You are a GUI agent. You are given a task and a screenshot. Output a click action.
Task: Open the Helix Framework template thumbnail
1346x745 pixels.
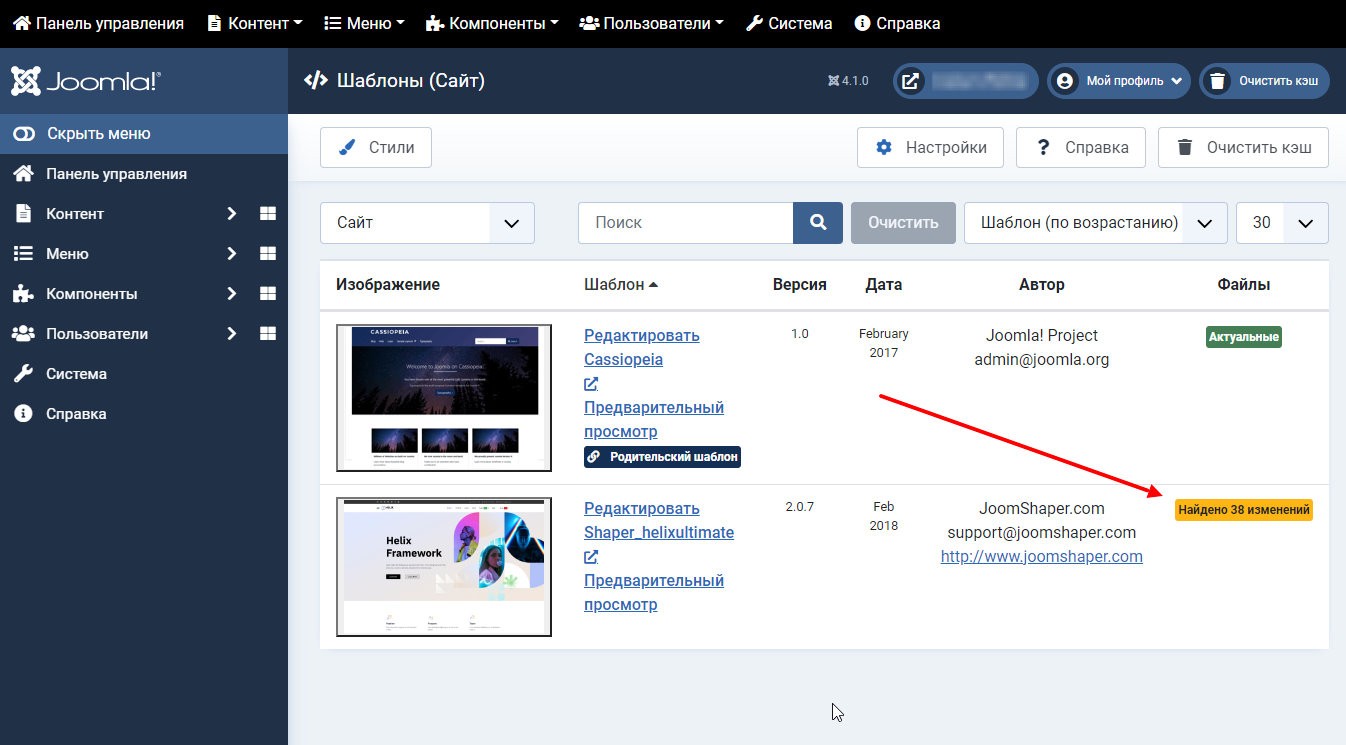pyautogui.click(x=444, y=567)
